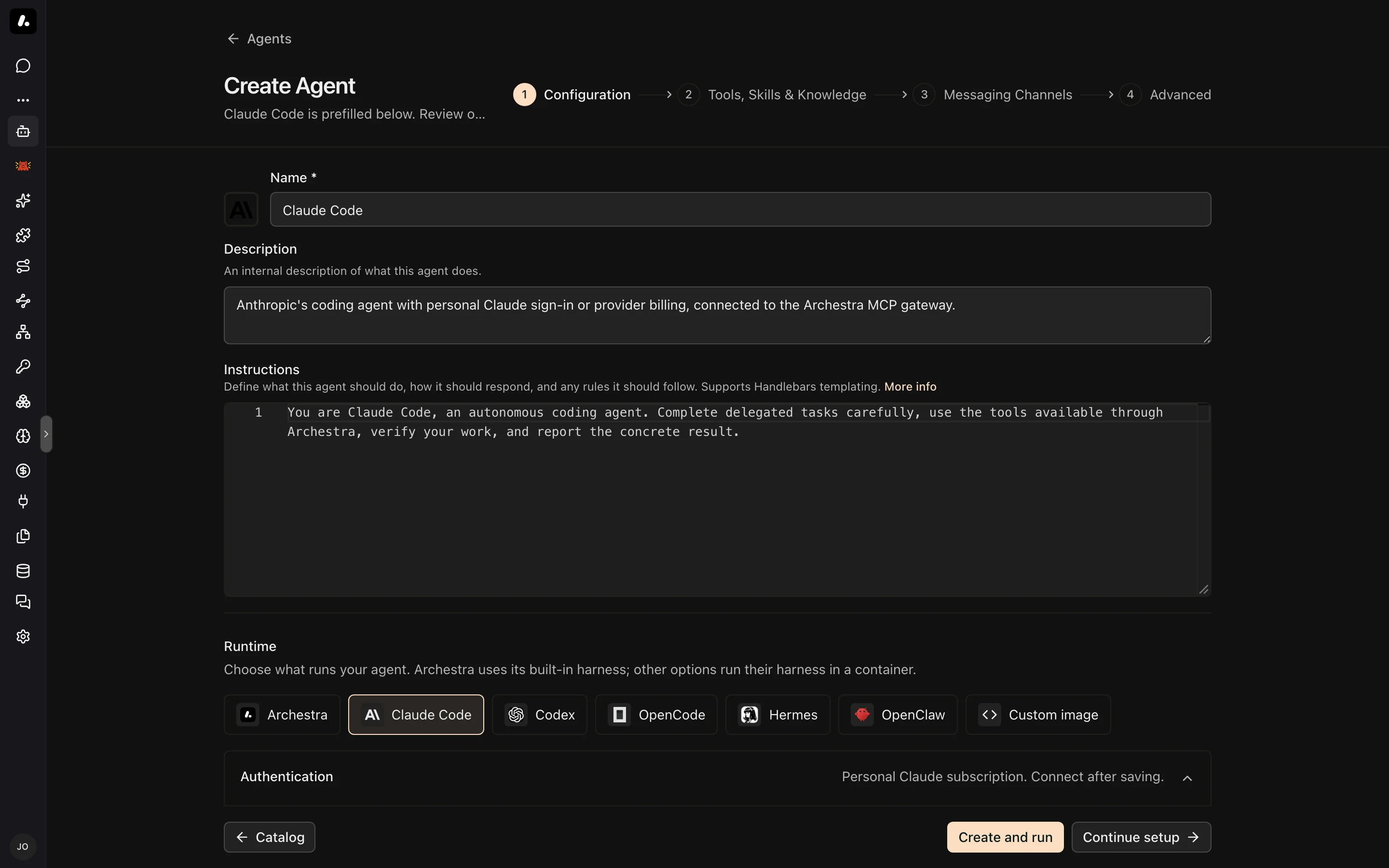Collapse the Authentication section chevron
This screenshot has height=868, width=1389.
[1187, 778]
